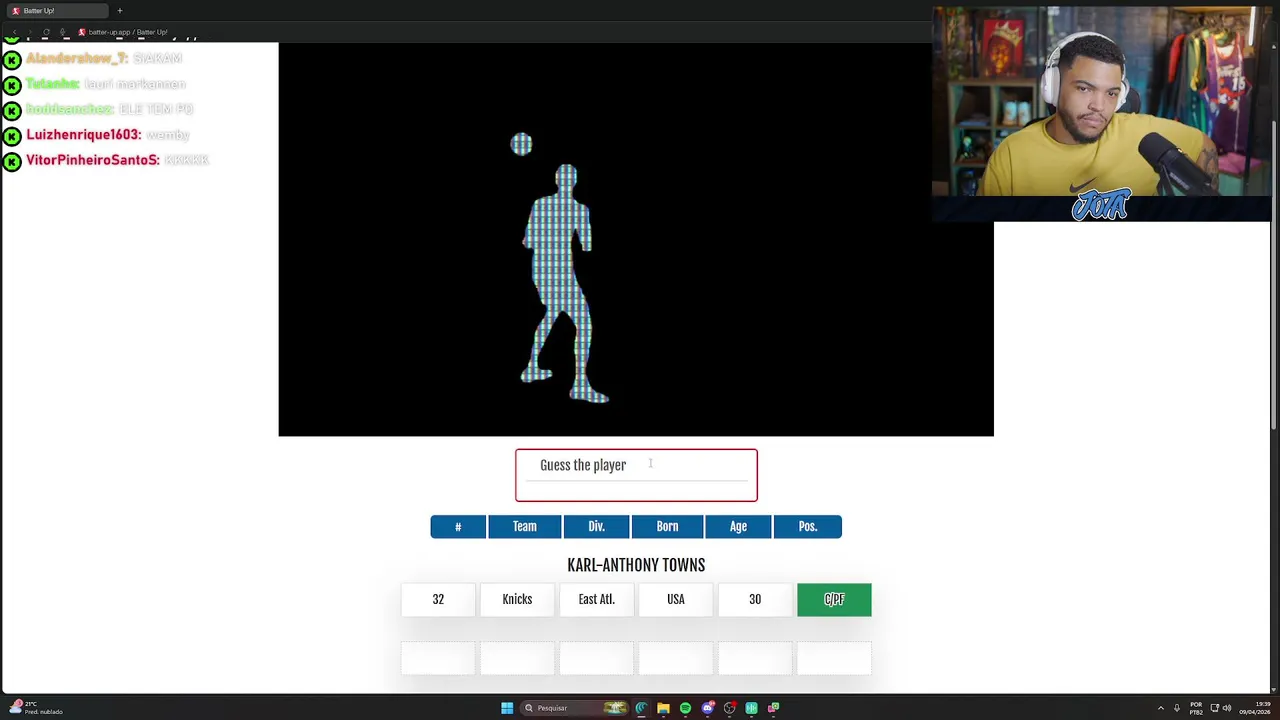Screen dimensions: 1280x720
Task: Go forward in the browser
Action: coord(30,32)
